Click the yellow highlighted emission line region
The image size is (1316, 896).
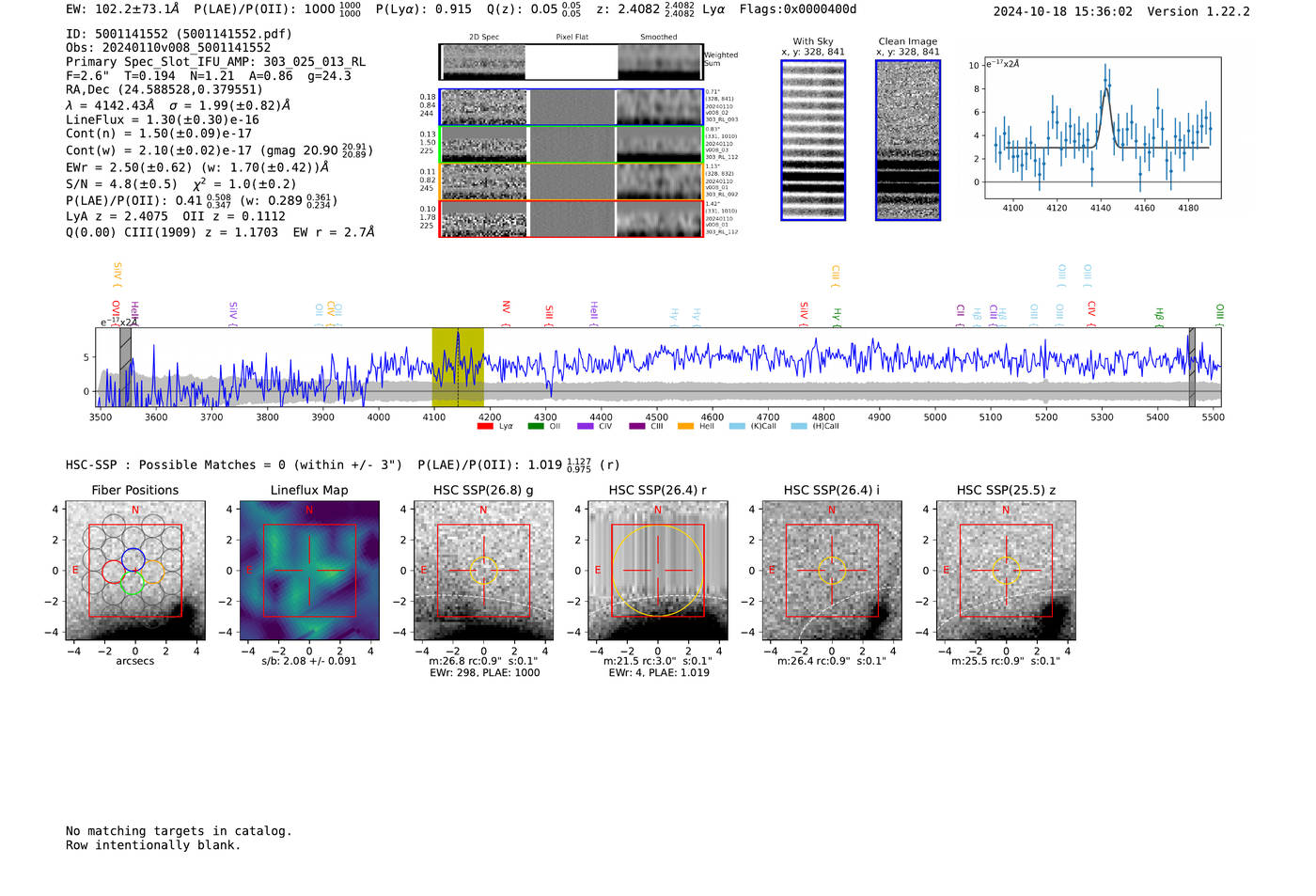[458, 367]
